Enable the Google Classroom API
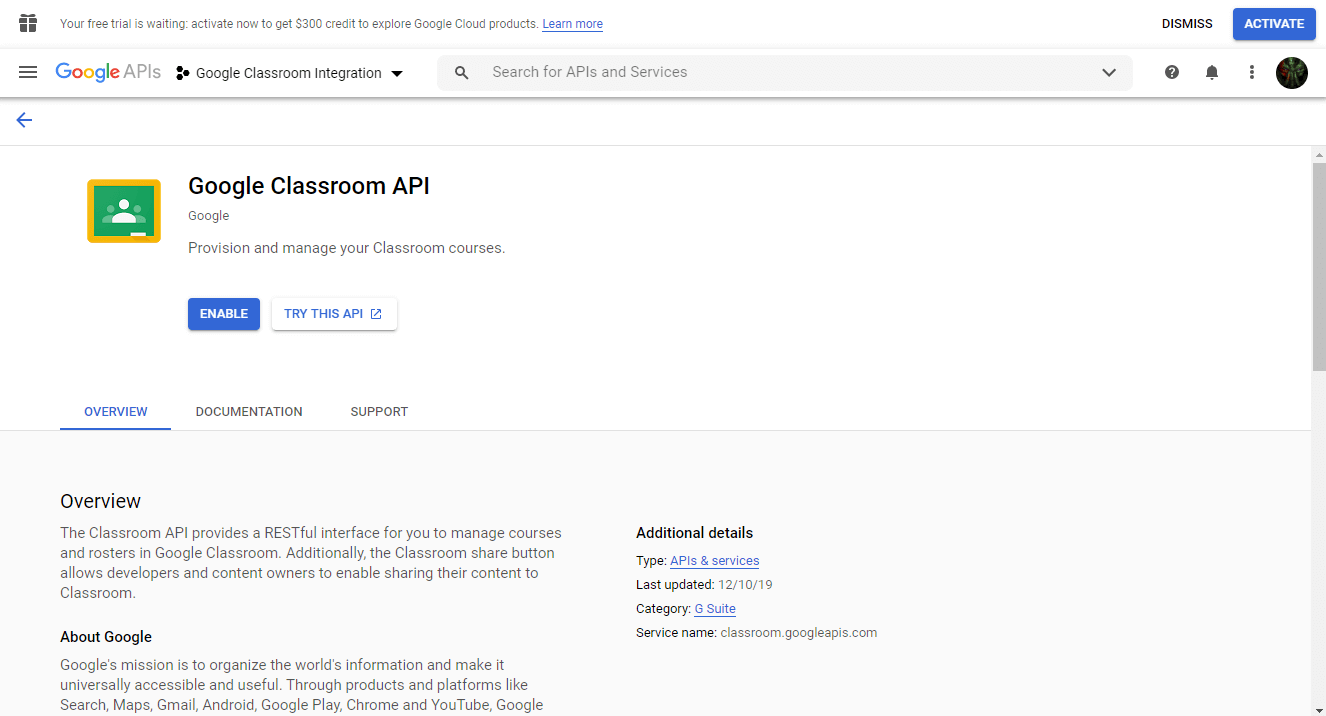1326x716 pixels. point(224,314)
